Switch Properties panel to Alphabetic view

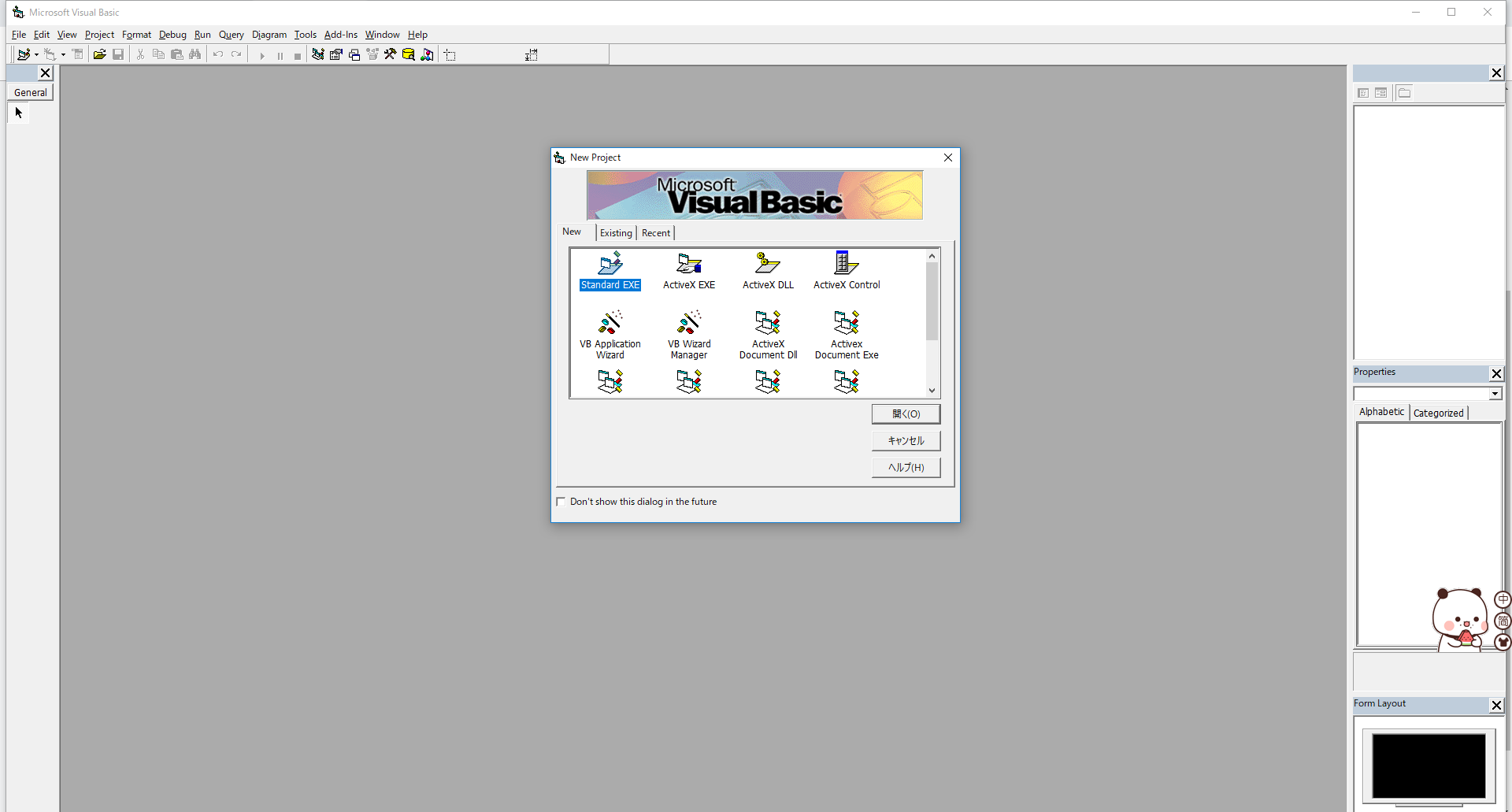click(x=1380, y=411)
